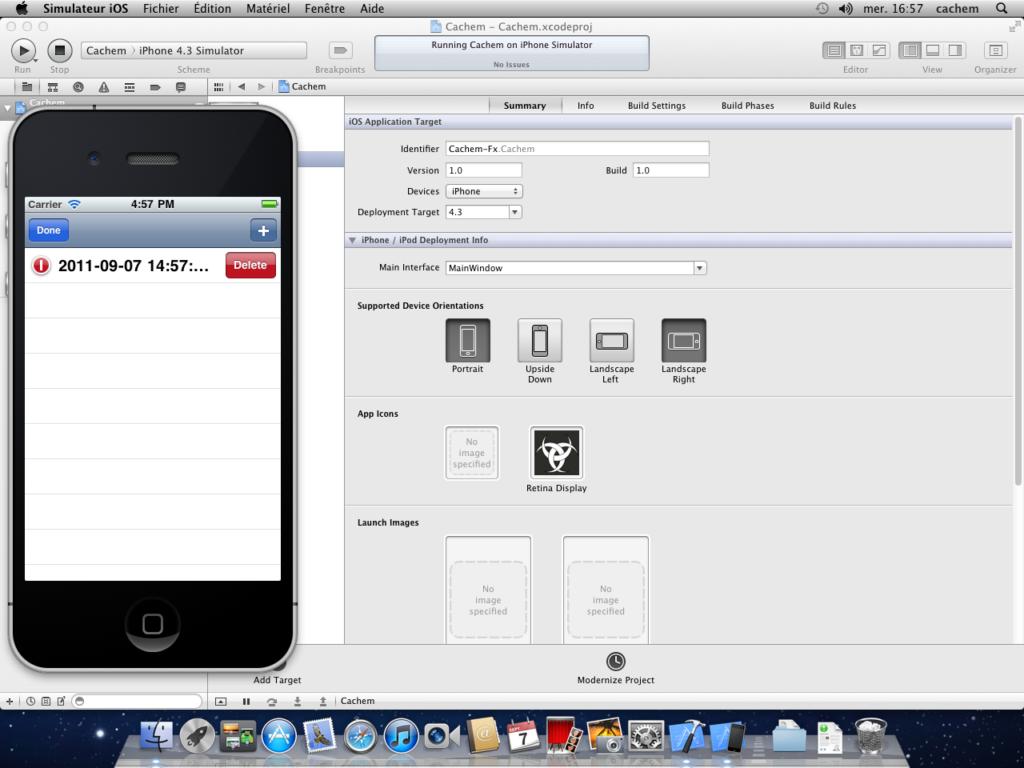Toggle Landscape Left orientation
The image size is (1024, 768).
pos(612,340)
